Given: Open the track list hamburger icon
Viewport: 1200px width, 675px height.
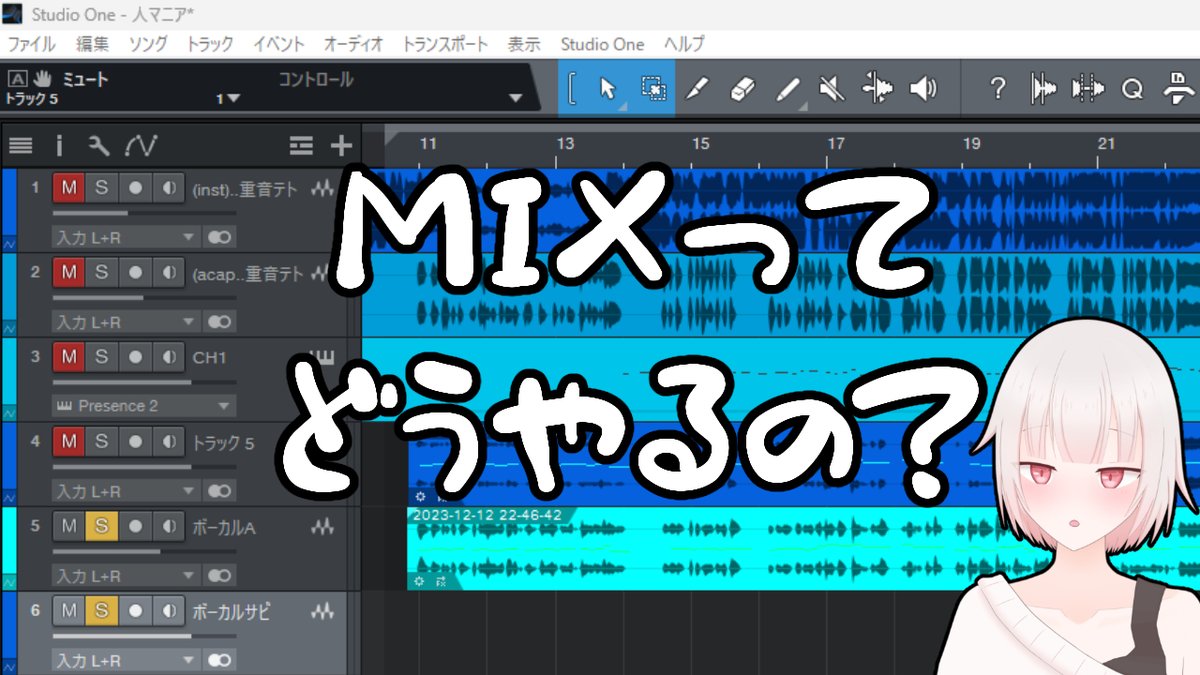Looking at the screenshot, I should tap(20, 146).
